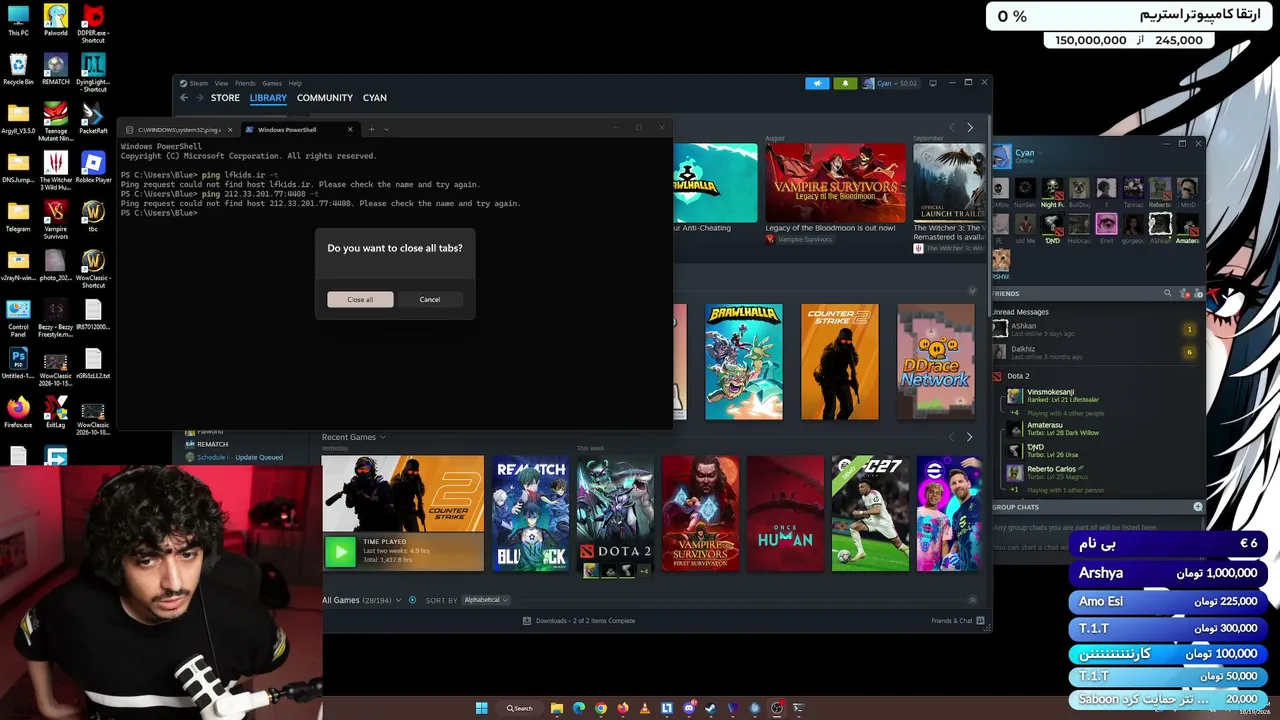Screen dimensions: 1280x720
Task: Add a new terminal tab
Action: pos(371,129)
